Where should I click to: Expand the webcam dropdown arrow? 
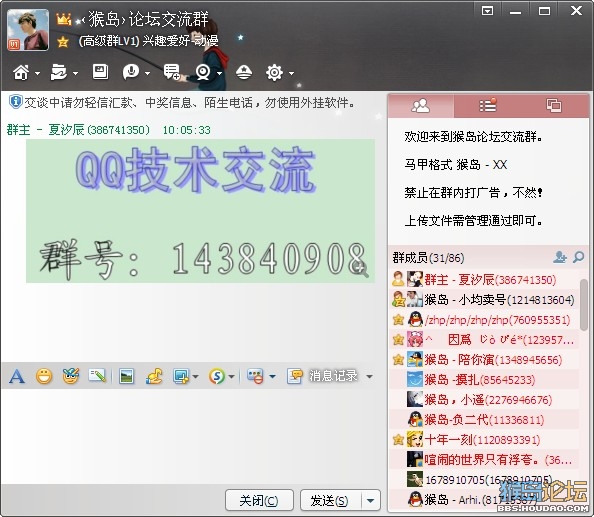point(219,73)
